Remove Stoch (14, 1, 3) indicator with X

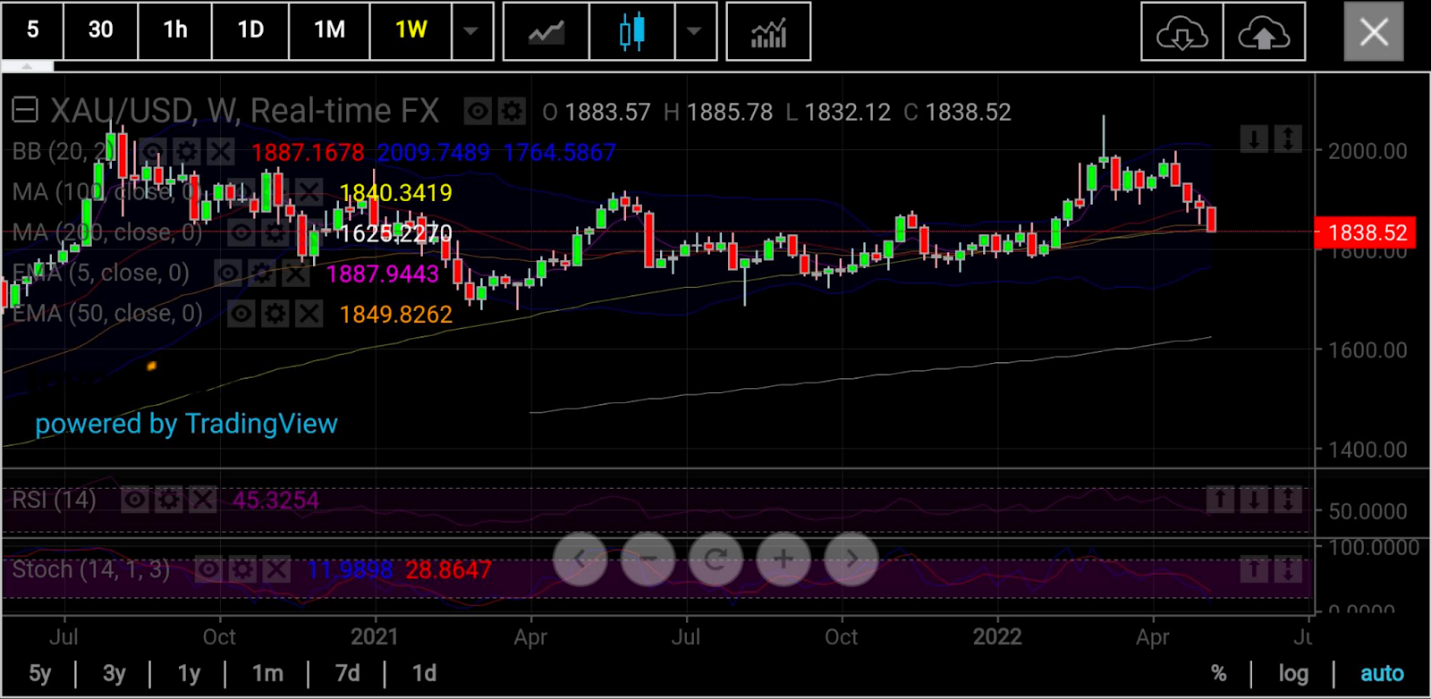[277, 570]
